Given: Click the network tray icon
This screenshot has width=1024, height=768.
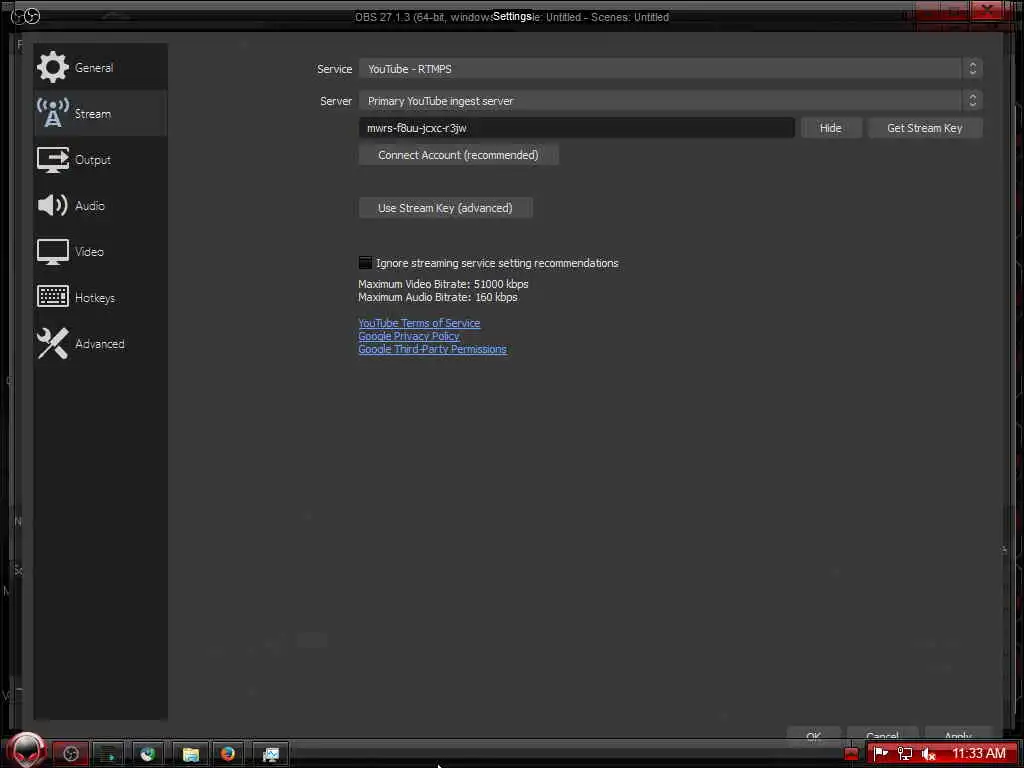Looking at the screenshot, I should click(904, 754).
